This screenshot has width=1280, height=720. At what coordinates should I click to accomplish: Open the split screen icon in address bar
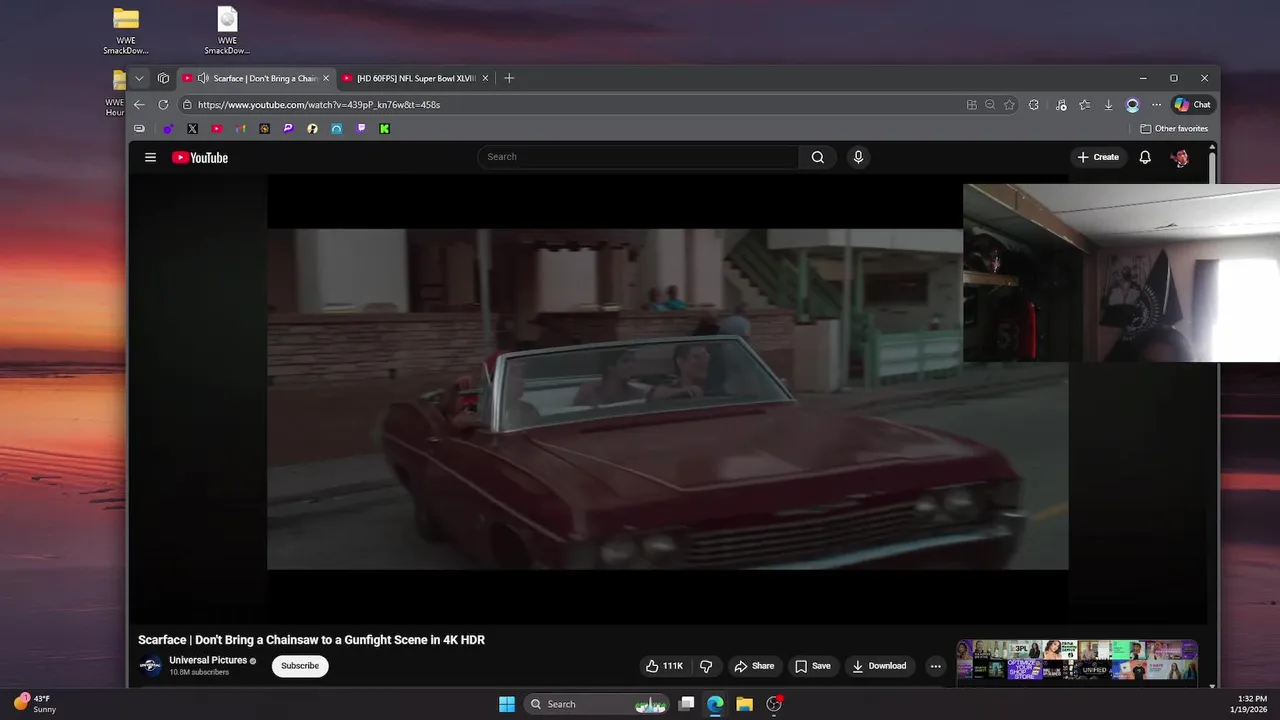(x=971, y=104)
